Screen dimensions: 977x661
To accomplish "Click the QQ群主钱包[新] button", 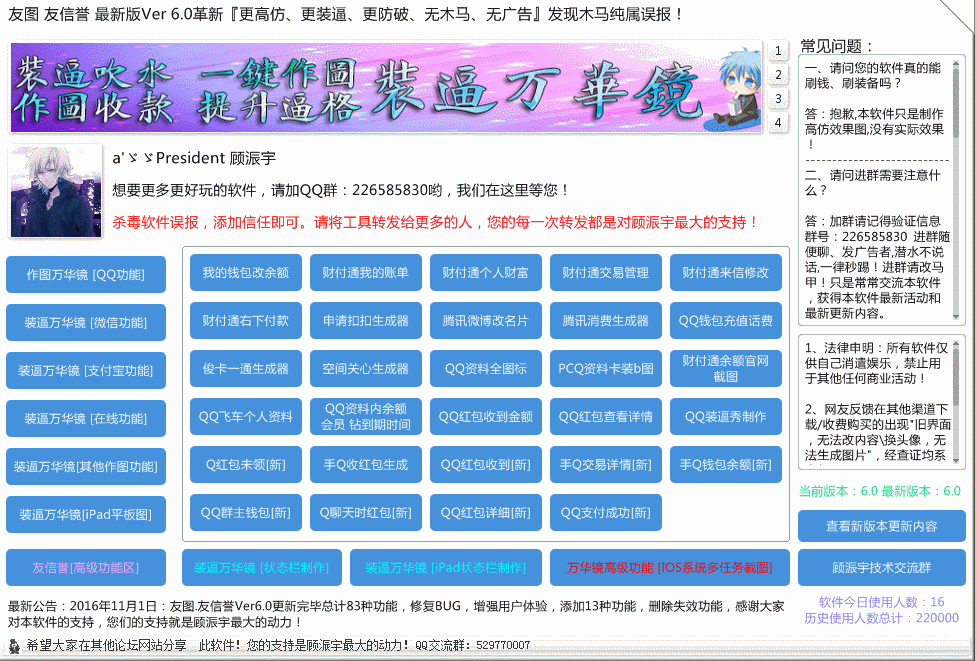I will 245,512.
